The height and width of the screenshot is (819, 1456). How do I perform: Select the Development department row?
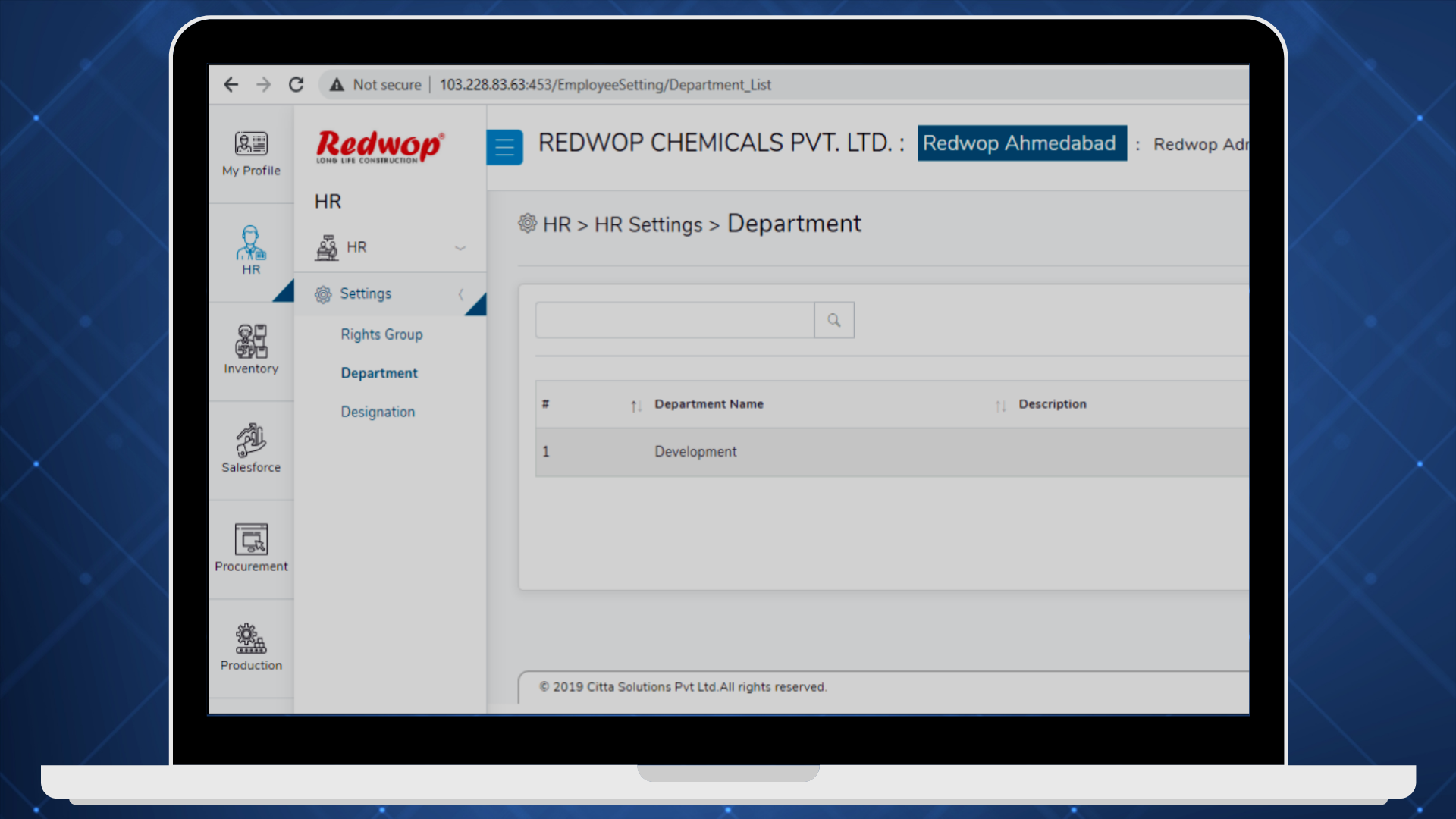tap(892, 452)
